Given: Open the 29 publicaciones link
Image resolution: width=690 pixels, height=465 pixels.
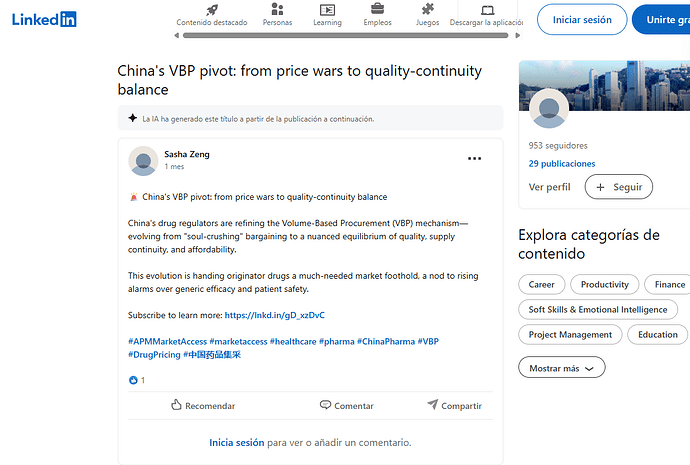Looking at the screenshot, I should tap(562, 164).
